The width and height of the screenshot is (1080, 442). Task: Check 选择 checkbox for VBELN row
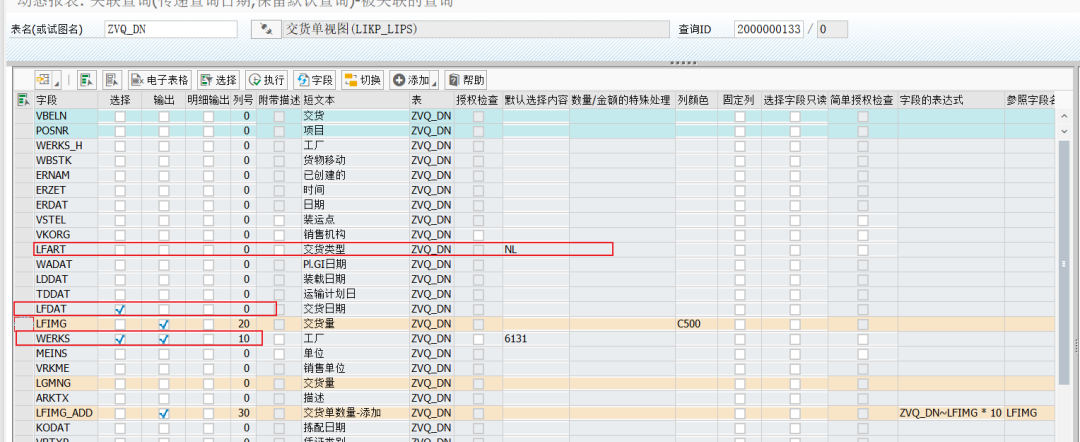coord(120,116)
